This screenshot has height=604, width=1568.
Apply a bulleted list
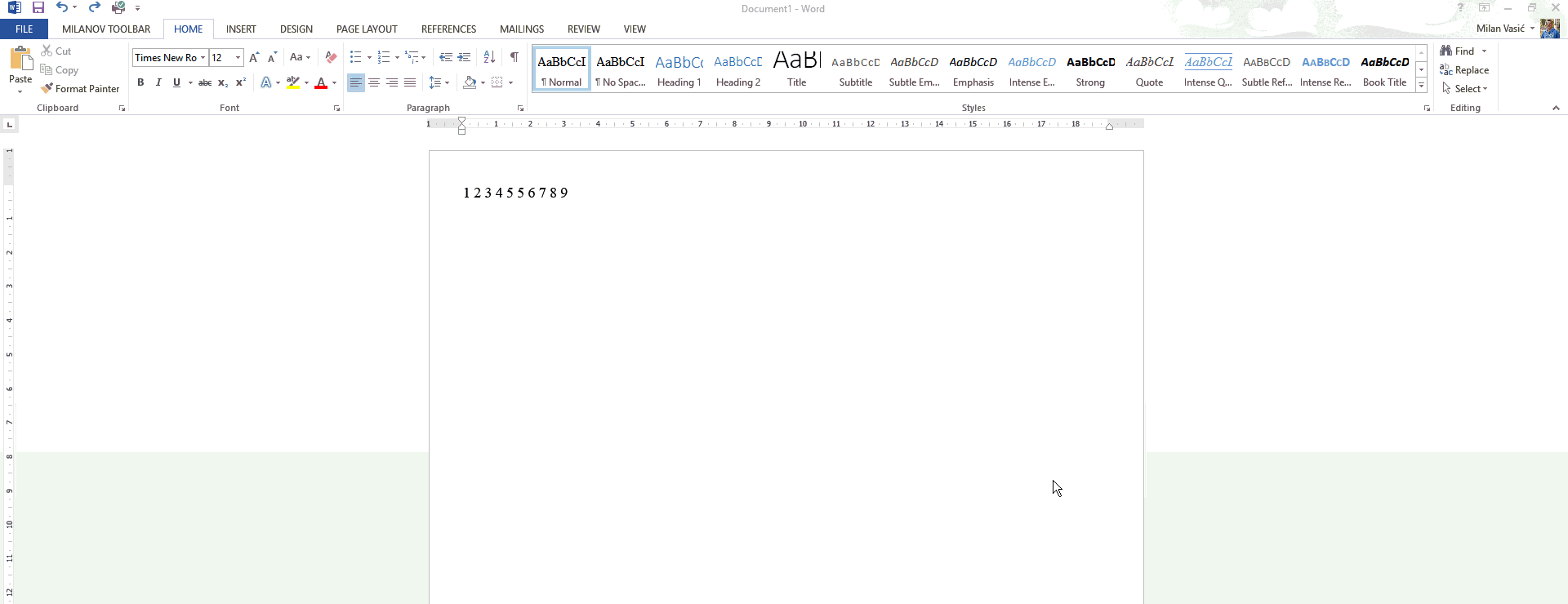pos(355,58)
